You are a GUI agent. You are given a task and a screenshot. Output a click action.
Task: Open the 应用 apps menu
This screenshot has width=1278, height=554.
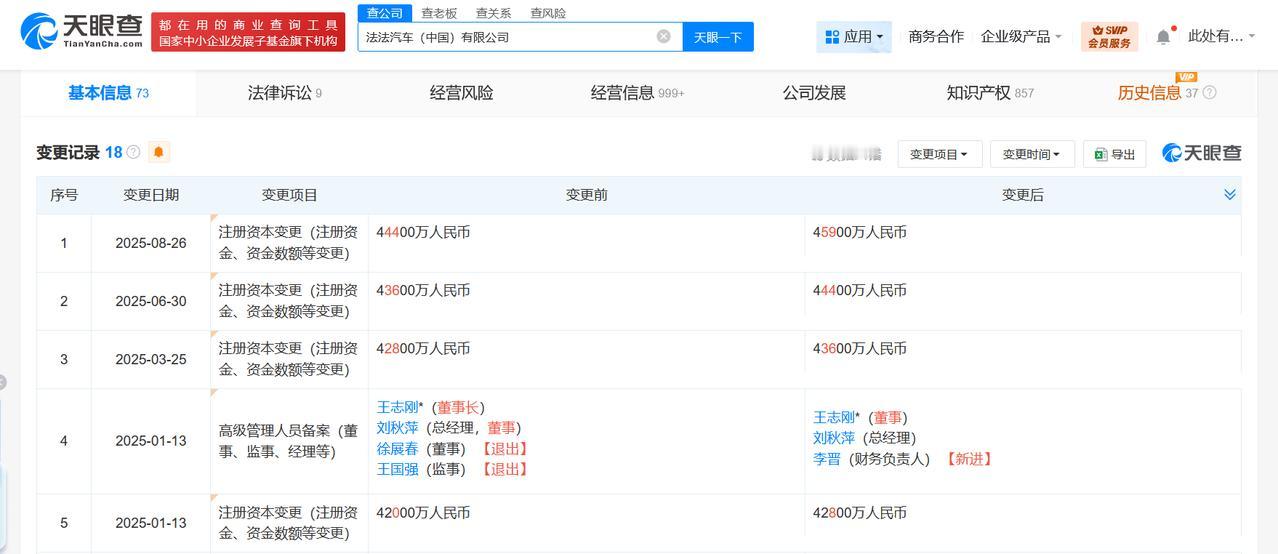tap(854, 37)
